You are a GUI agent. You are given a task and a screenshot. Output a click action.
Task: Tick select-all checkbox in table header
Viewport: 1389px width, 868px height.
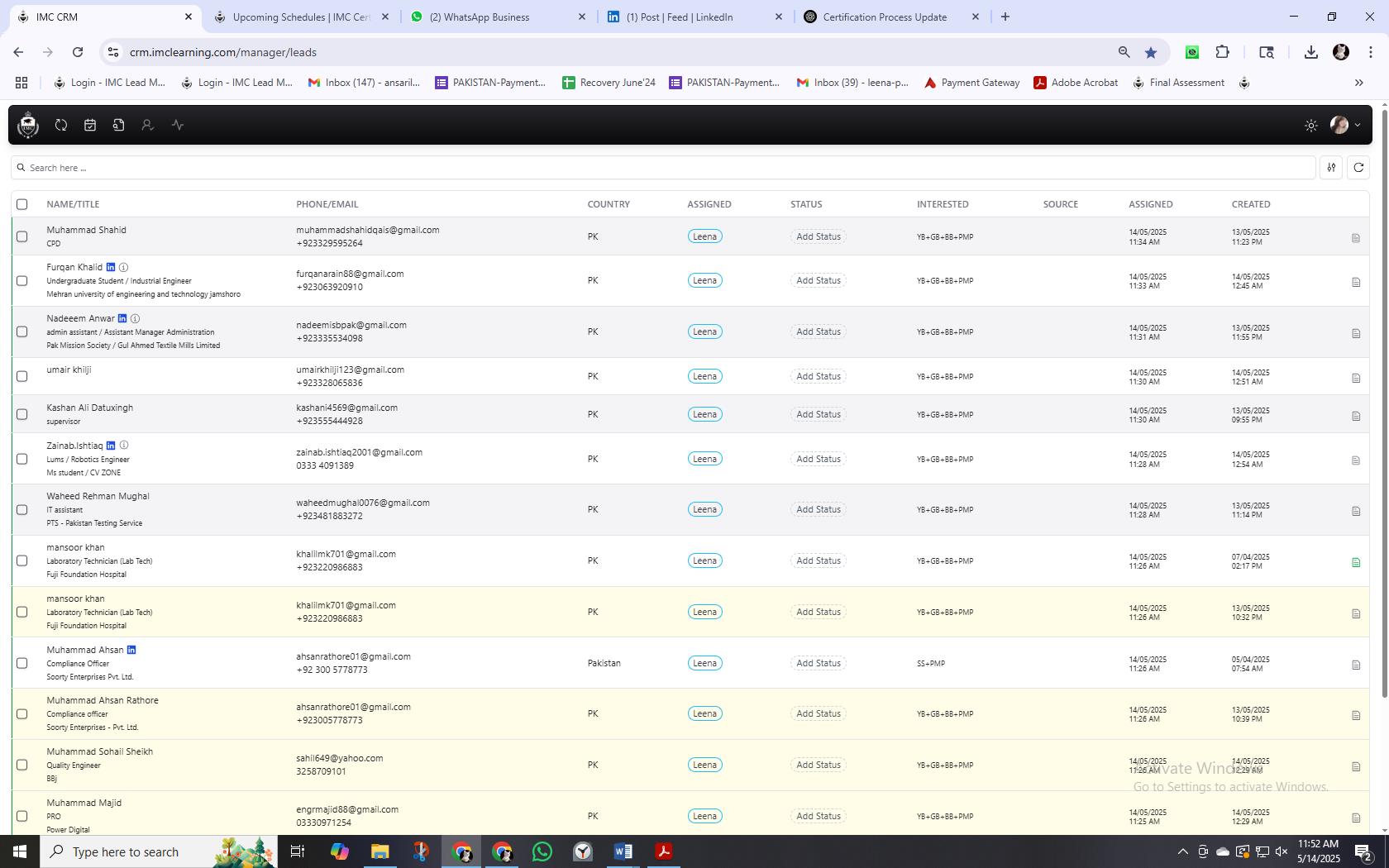click(x=22, y=204)
